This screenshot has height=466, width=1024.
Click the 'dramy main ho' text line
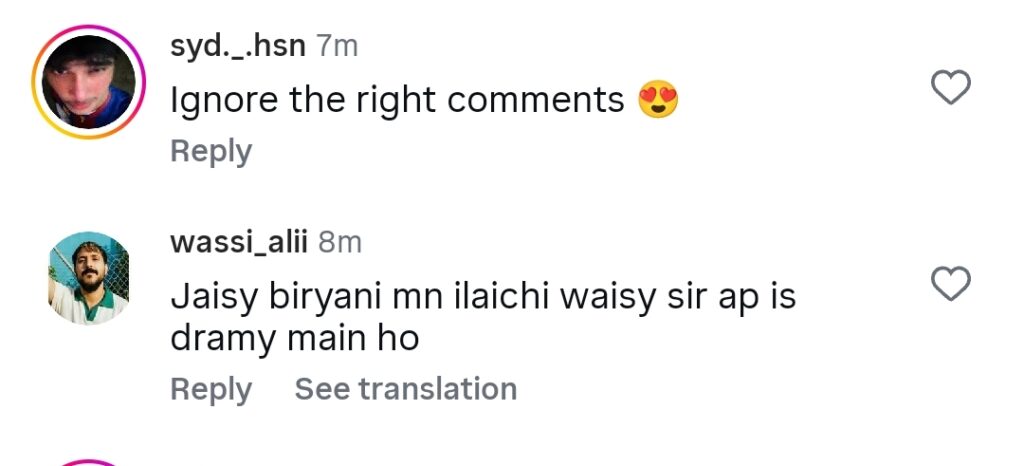(x=295, y=339)
